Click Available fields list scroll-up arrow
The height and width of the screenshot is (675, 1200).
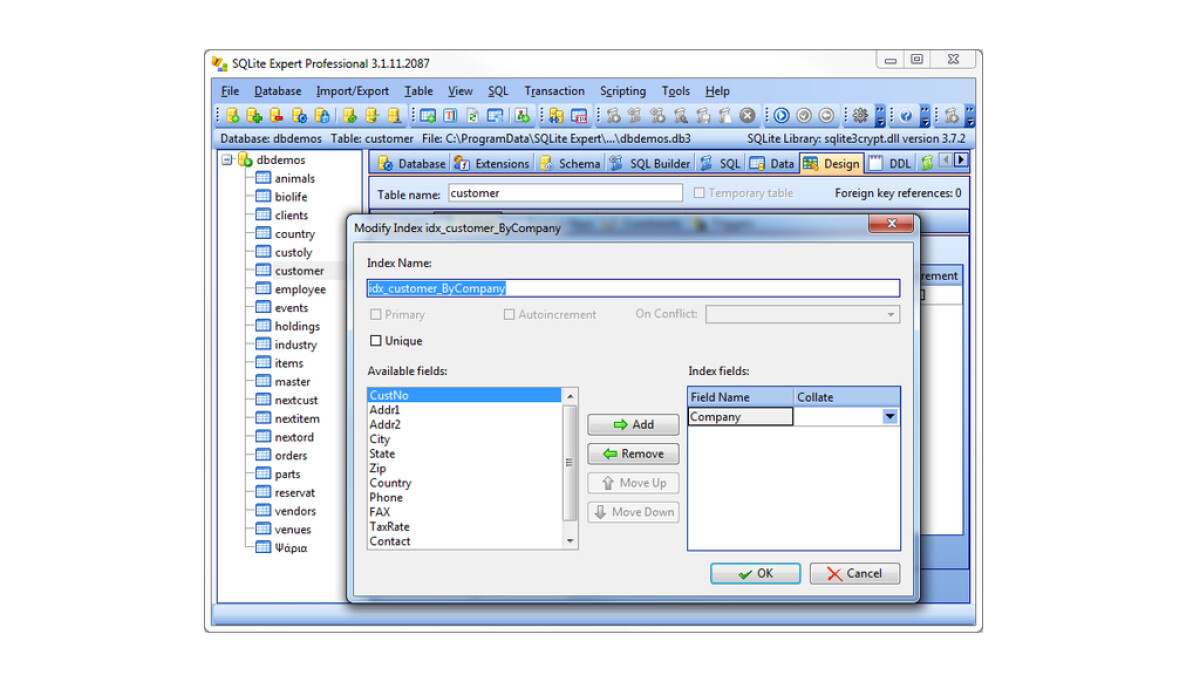tap(571, 396)
